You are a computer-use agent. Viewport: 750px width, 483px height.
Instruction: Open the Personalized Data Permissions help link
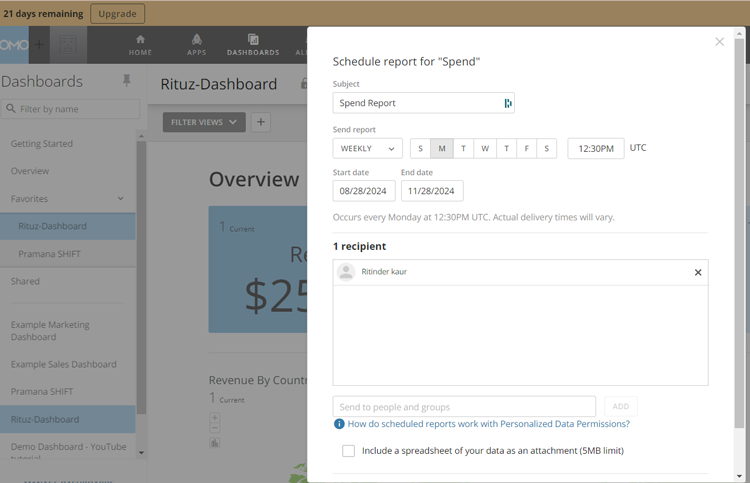point(488,424)
